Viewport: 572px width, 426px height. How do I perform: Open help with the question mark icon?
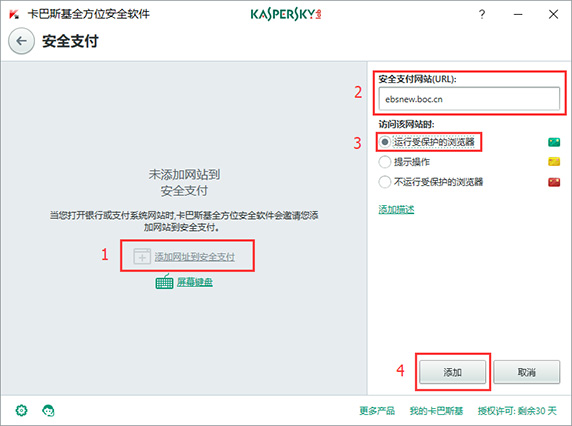(x=482, y=14)
